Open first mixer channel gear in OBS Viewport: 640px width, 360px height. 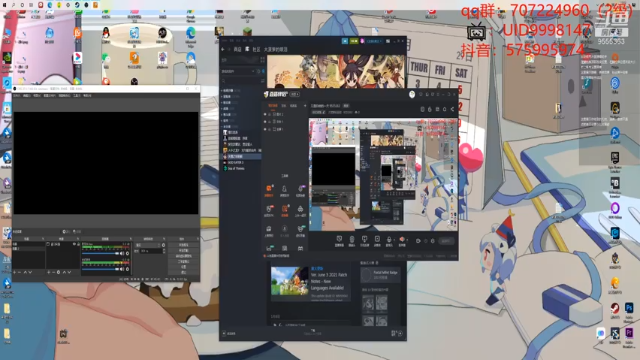point(127,253)
